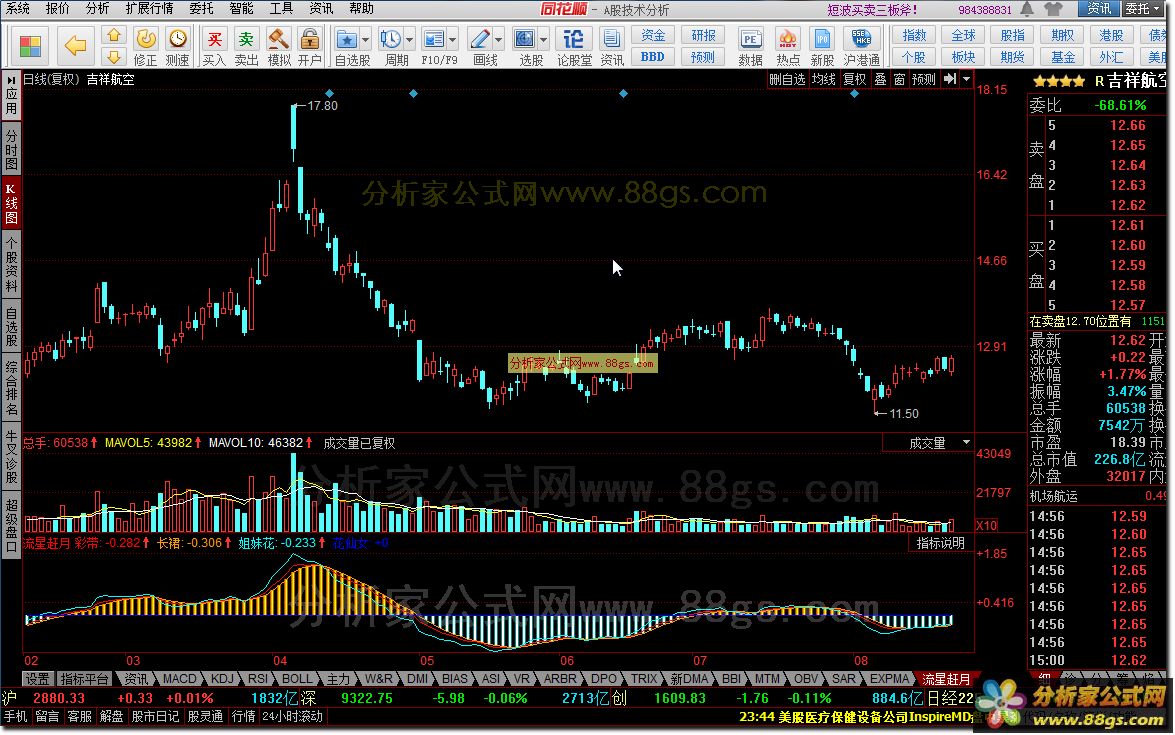Toggle 均线 moving averages on chart

(x=824, y=79)
